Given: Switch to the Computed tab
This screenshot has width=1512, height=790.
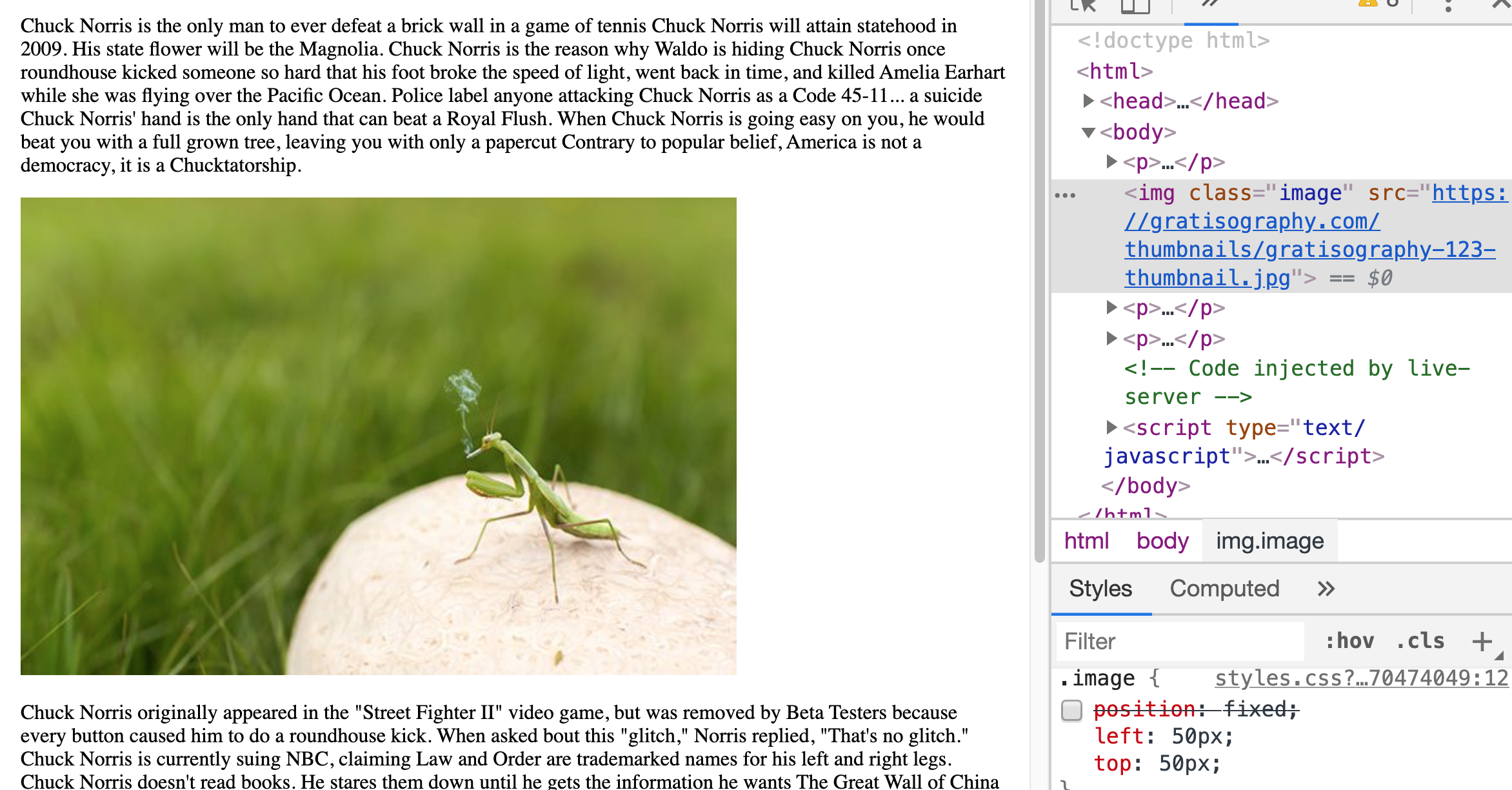Looking at the screenshot, I should [1224, 589].
